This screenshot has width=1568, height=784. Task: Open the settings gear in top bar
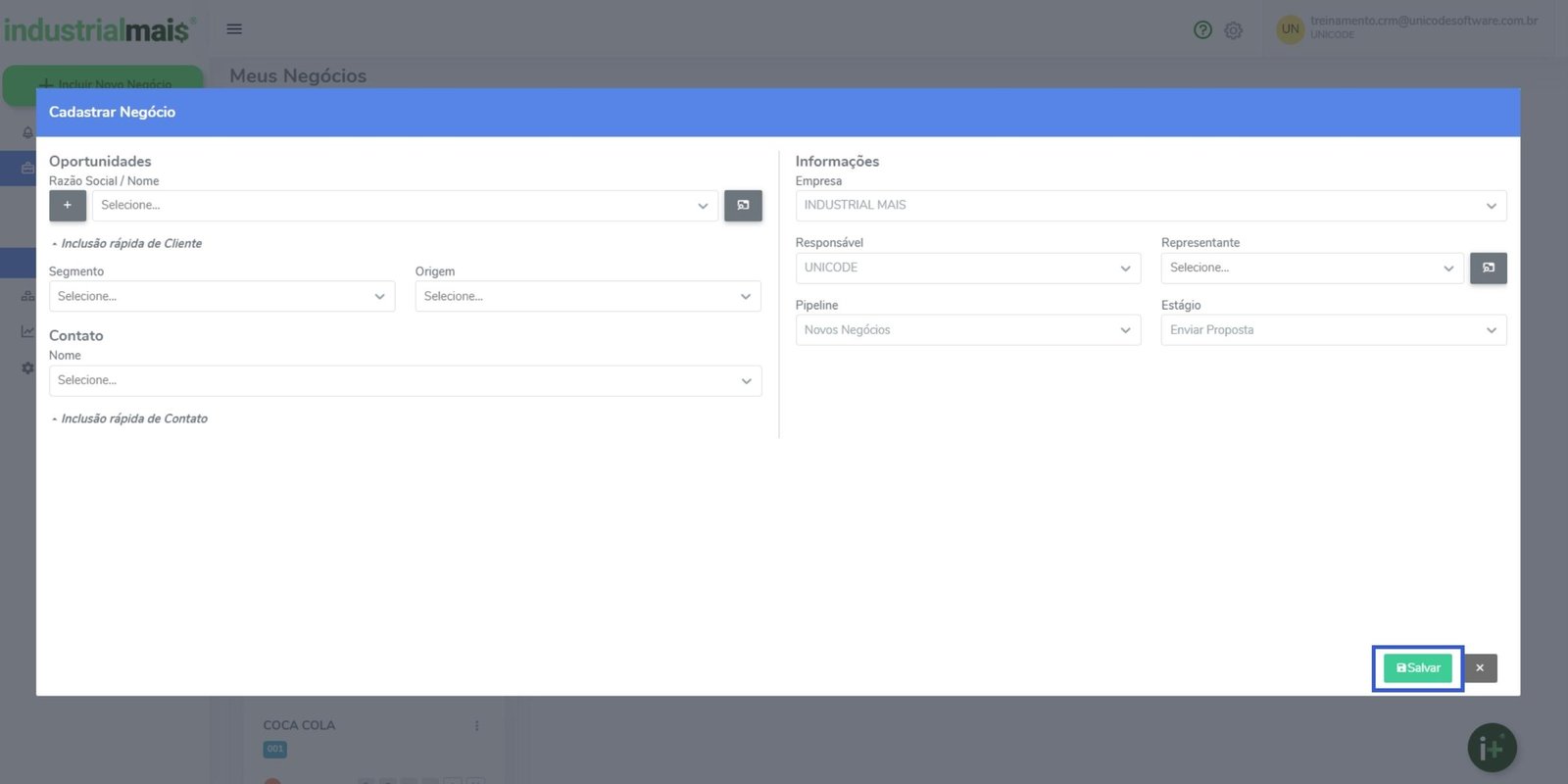point(1233,30)
